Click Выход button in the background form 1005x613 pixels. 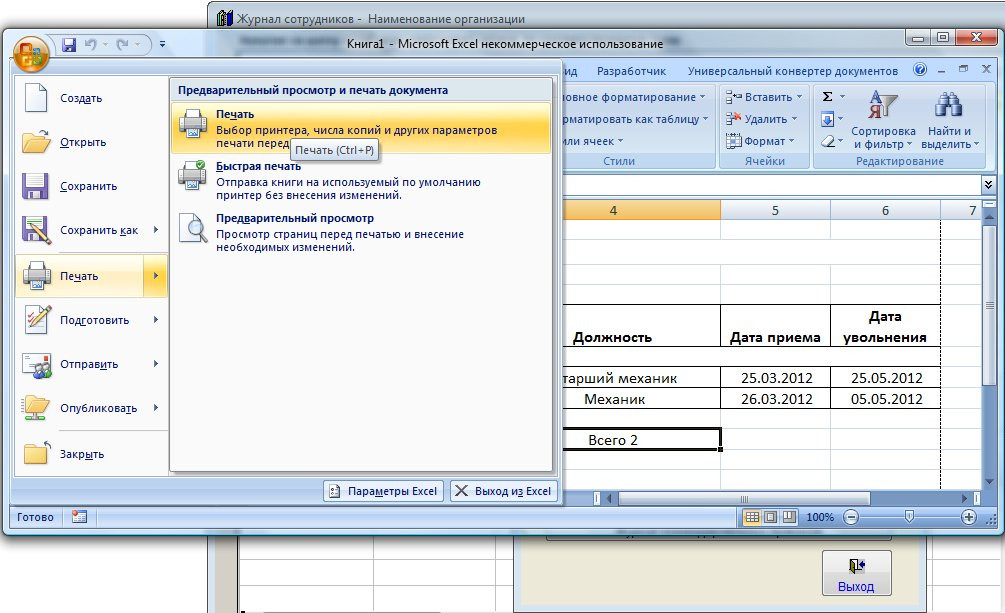click(x=856, y=573)
